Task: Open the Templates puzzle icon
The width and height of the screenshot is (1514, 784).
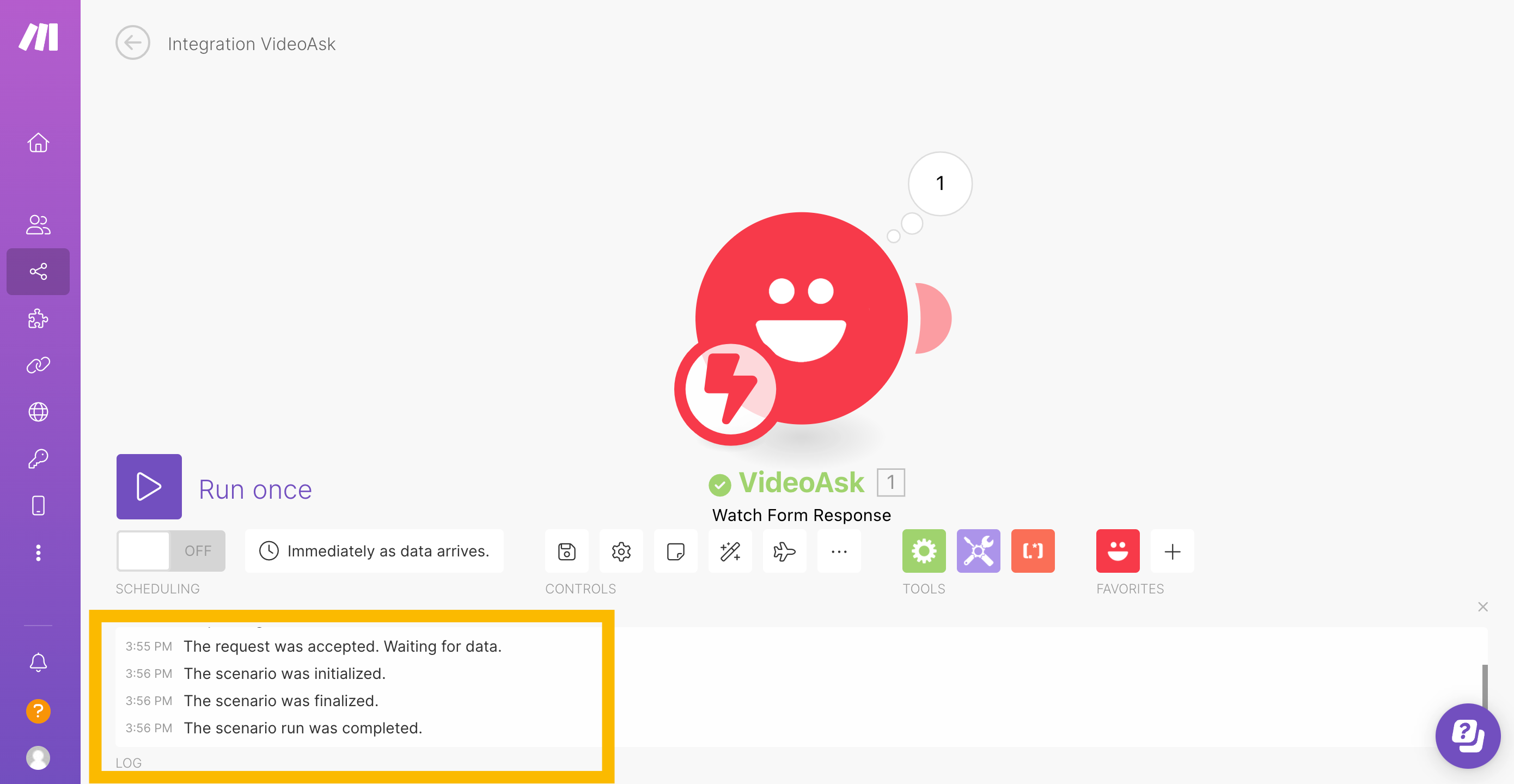Action: (38, 318)
